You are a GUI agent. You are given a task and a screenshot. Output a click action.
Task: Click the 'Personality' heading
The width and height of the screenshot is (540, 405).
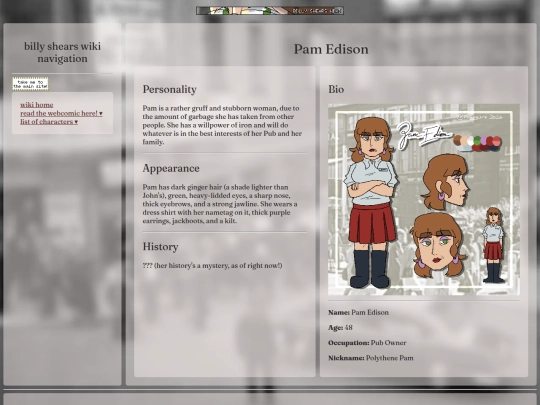tap(169, 90)
